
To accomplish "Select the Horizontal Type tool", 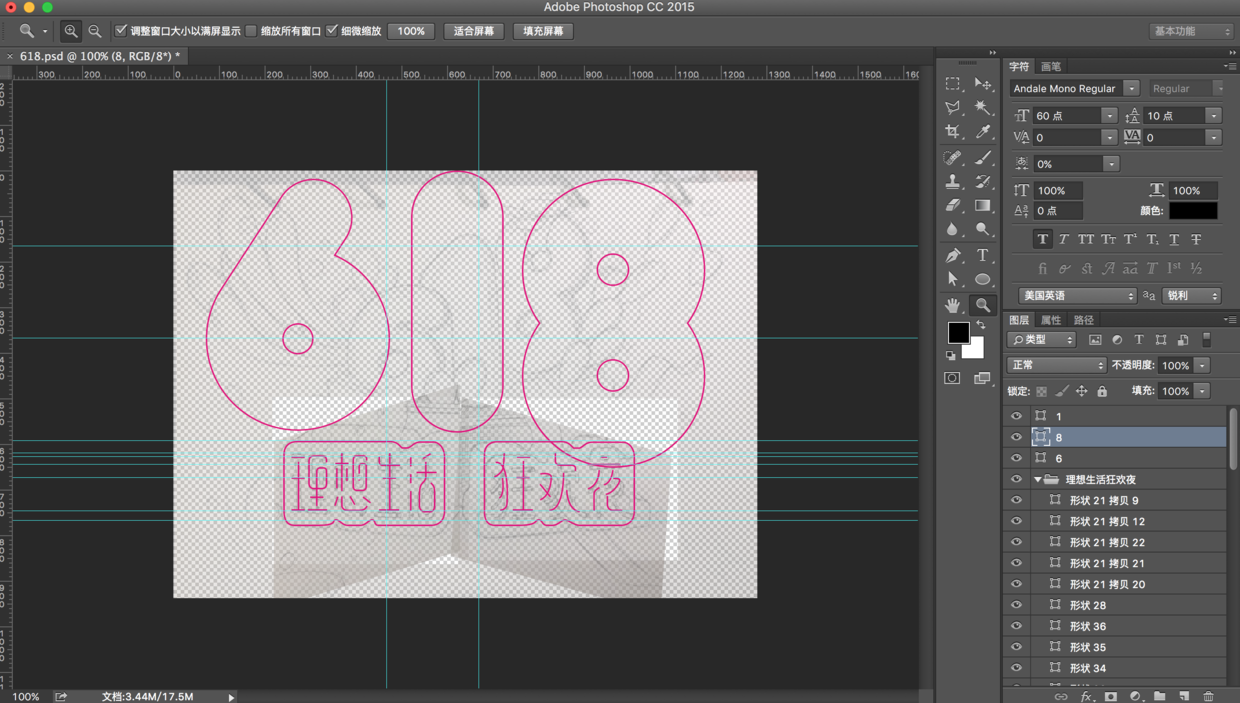I will tap(983, 256).
